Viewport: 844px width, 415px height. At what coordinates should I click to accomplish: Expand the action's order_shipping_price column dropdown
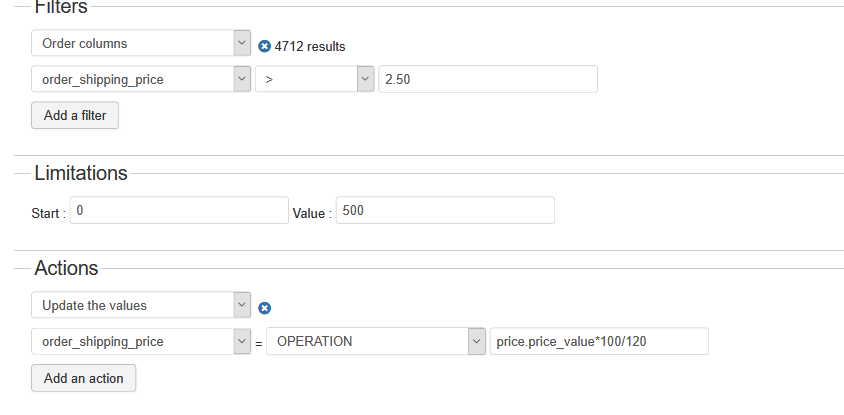pyautogui.click(x=140, y=341)
